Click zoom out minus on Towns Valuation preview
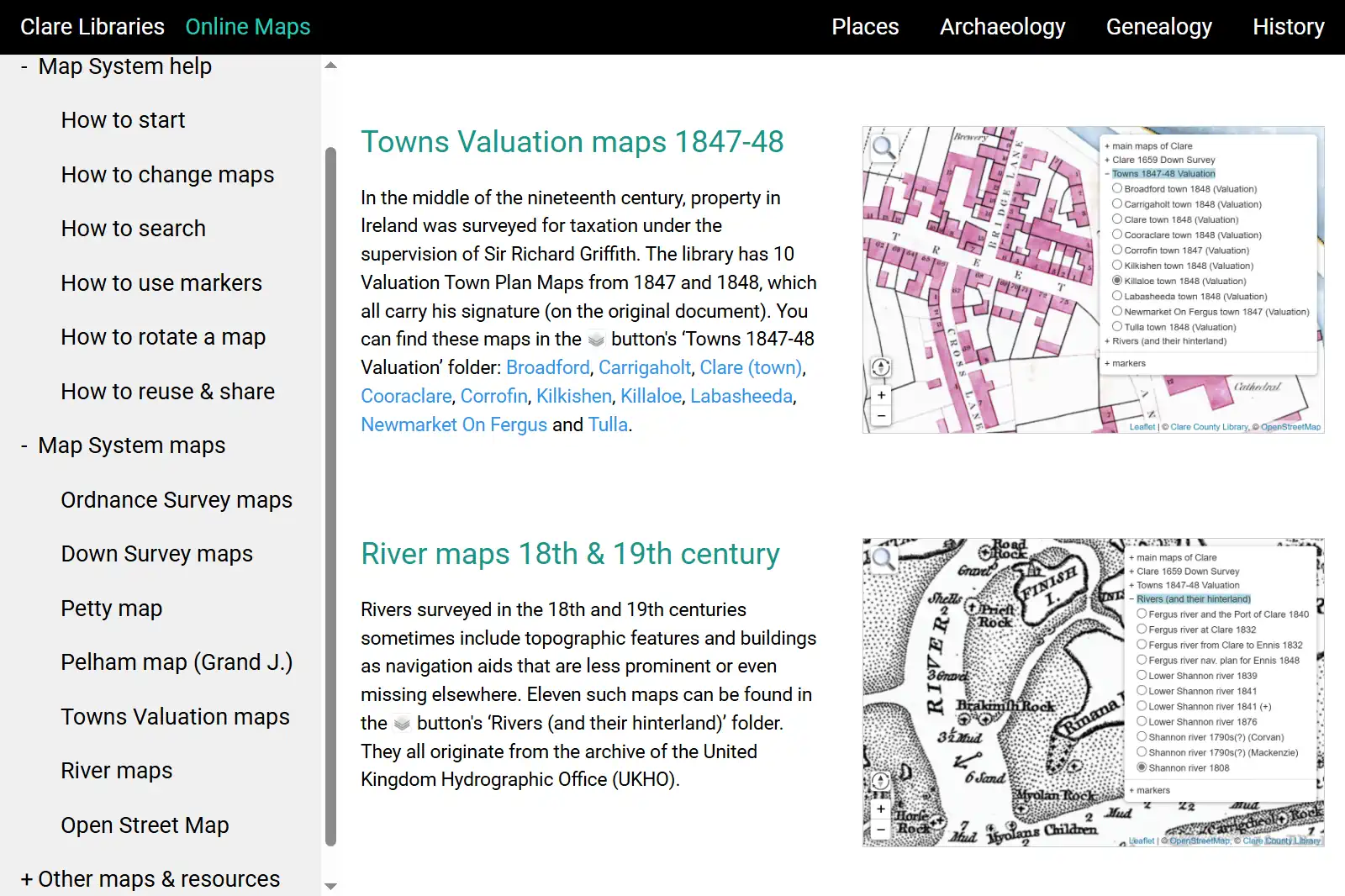 click(x=881, y=415)
